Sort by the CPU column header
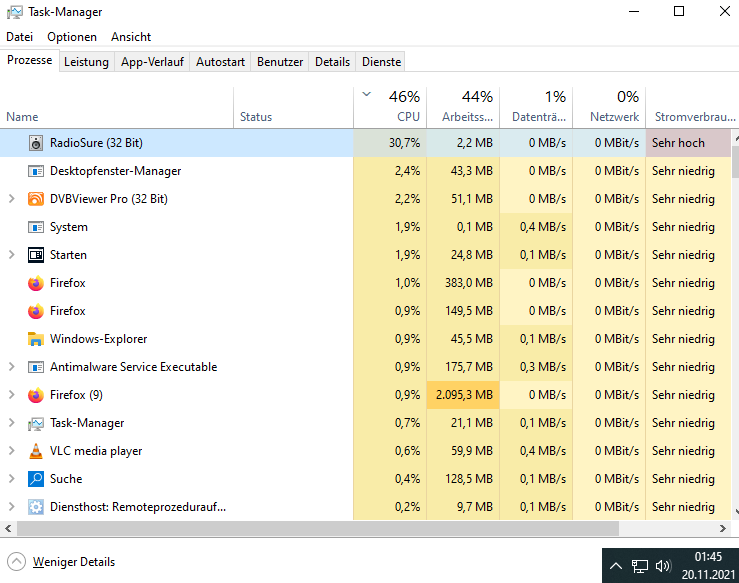This screenshot has height=583, width=739. [390, 107]
